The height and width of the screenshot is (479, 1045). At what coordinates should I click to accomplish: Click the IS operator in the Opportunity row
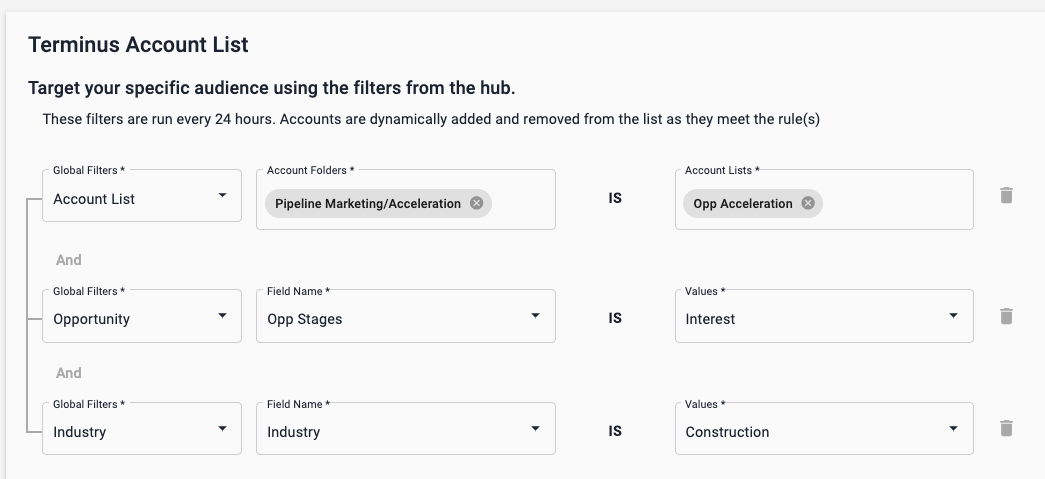(614, 318)
